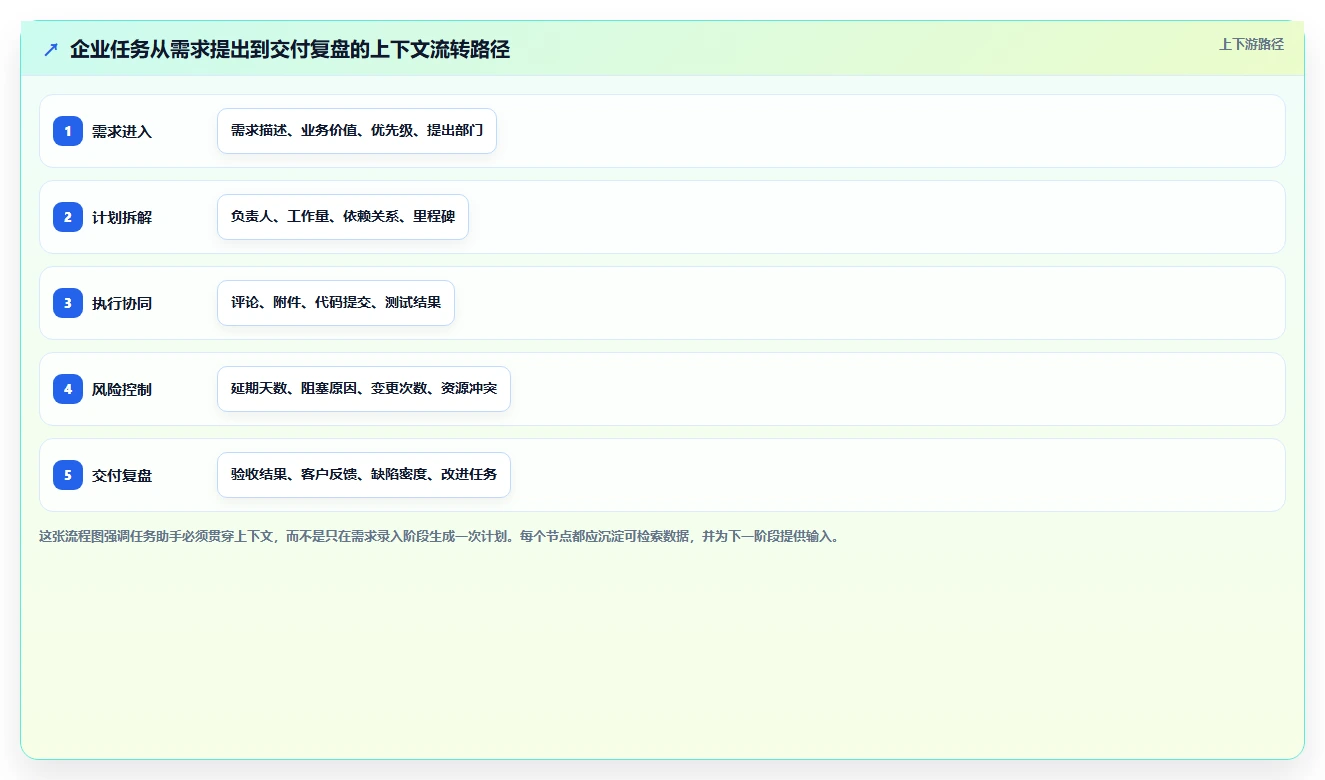Image resolution: width=1325 pixels, height=780 pixels.
Task: Click the 需求进入 step label
Action: [122, 131]
